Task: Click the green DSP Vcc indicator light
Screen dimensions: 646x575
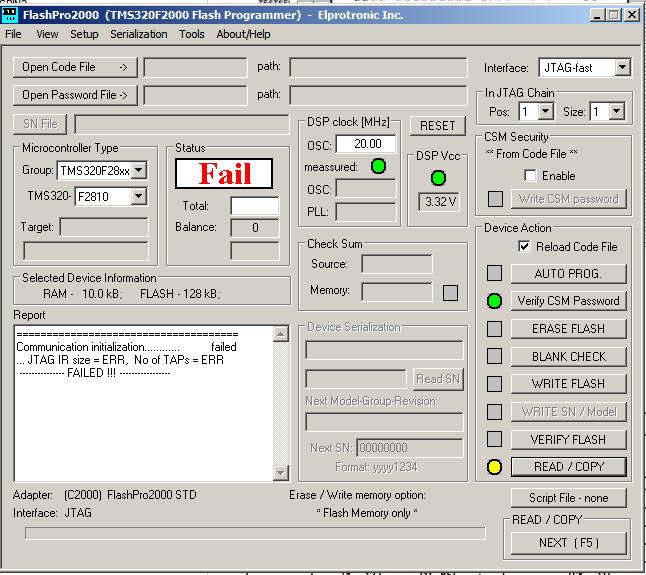Action: click(x=438, y=178)
